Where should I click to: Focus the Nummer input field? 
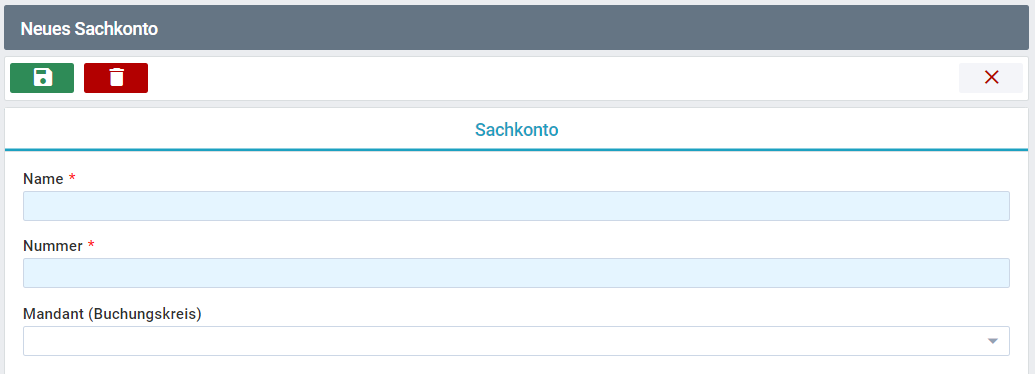point(516,273)
